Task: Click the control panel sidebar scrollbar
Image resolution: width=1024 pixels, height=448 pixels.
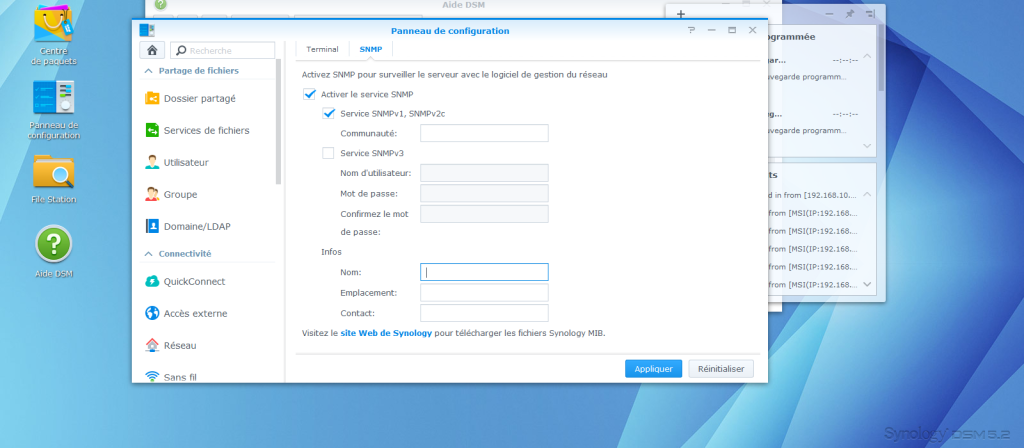Action: point(279,121)
